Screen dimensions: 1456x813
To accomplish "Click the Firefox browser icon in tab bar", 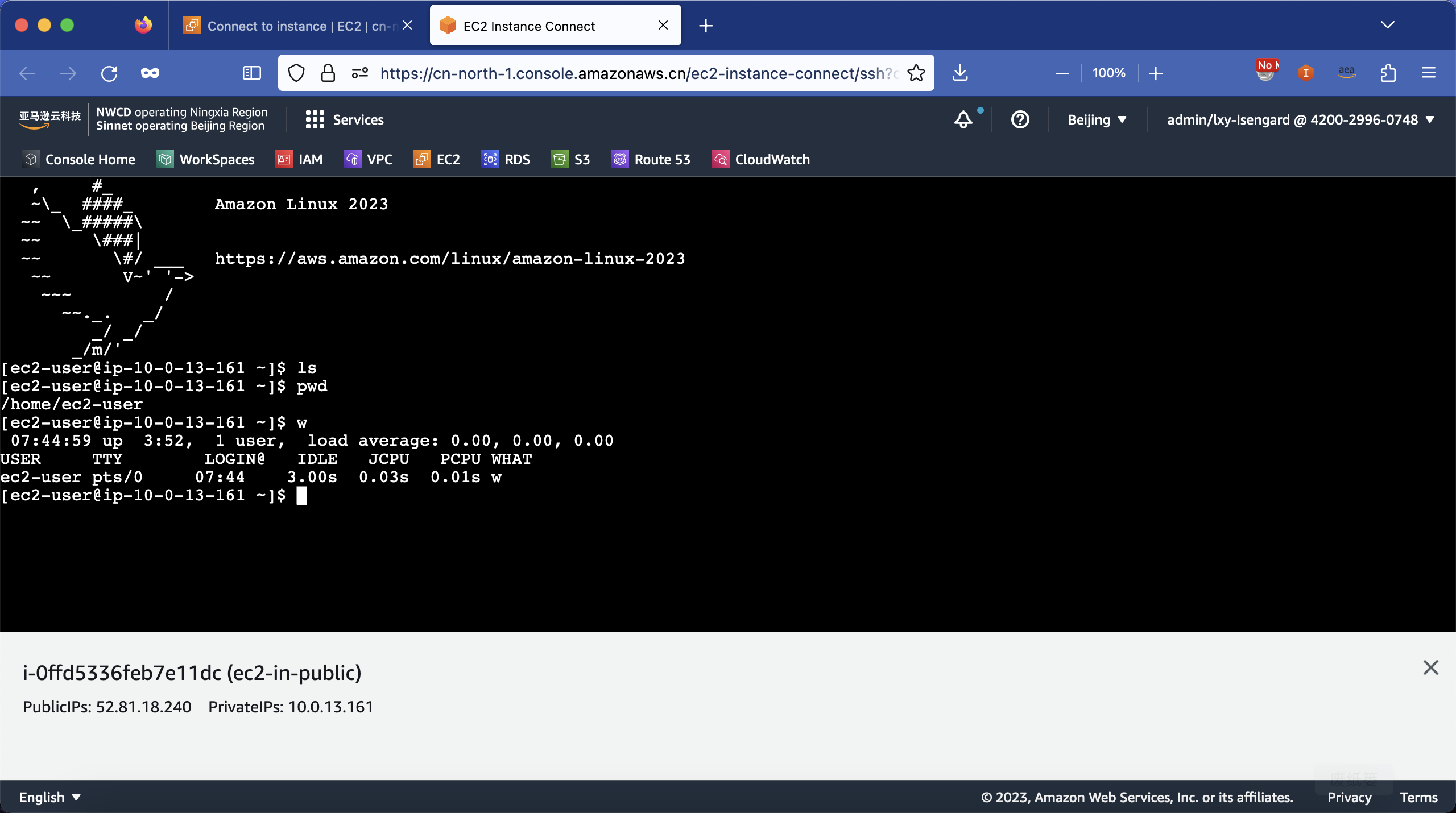I will click(143, 25).
